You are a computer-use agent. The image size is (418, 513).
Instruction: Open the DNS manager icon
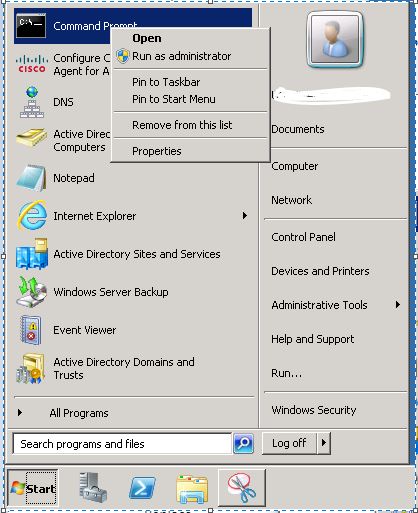pos(32,102)
